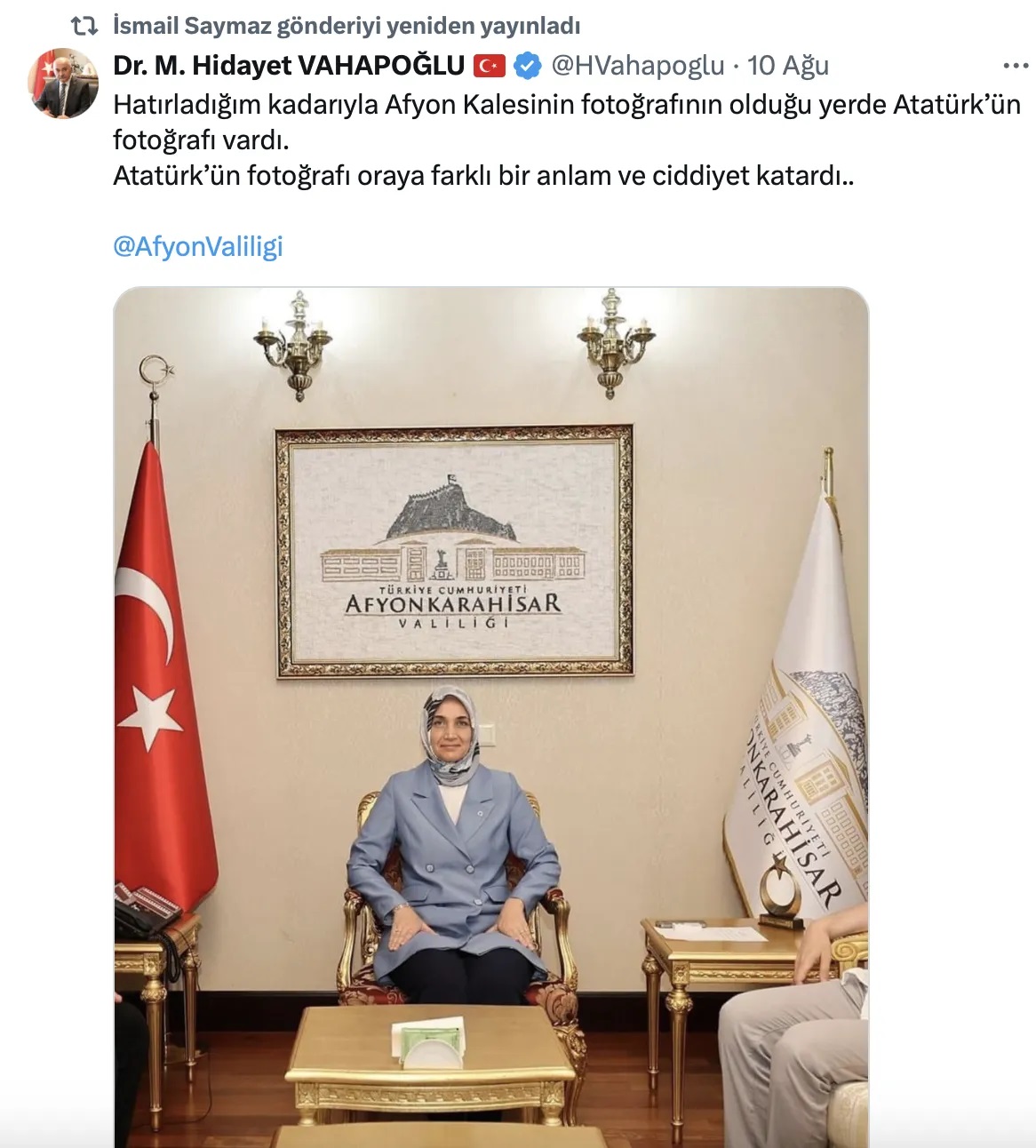
Task: Click the tissue box on the gold table
Action: pyautogui.click(x=430, y=1043)
